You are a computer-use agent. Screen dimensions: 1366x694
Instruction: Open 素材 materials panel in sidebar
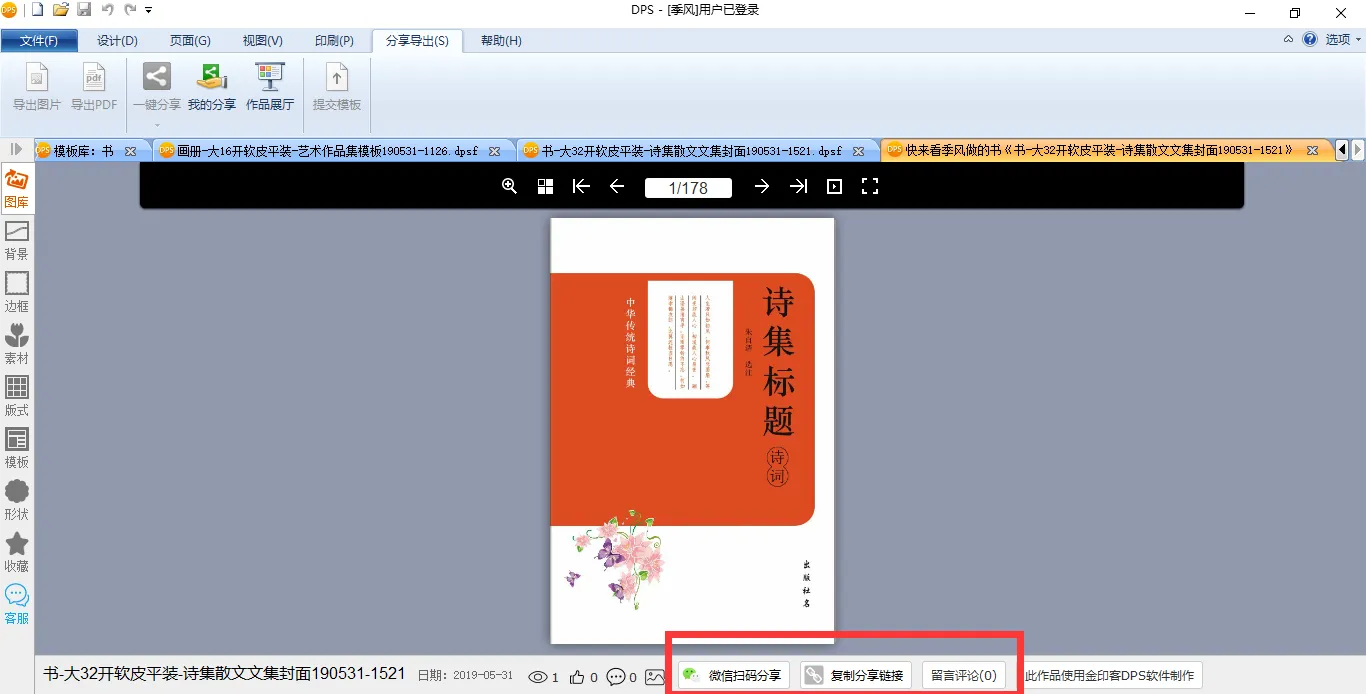17,344
